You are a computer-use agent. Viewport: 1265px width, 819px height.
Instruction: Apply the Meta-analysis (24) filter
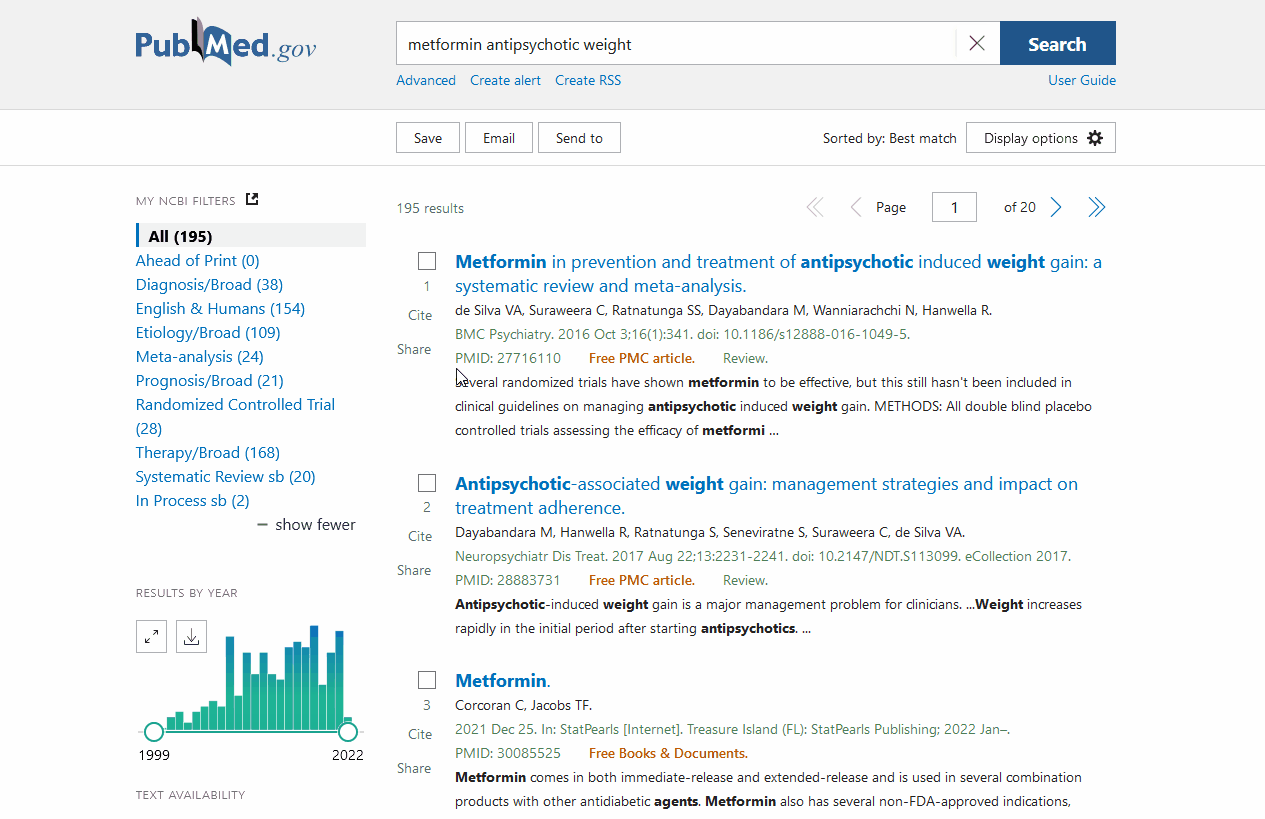click(x=199, y=356)
